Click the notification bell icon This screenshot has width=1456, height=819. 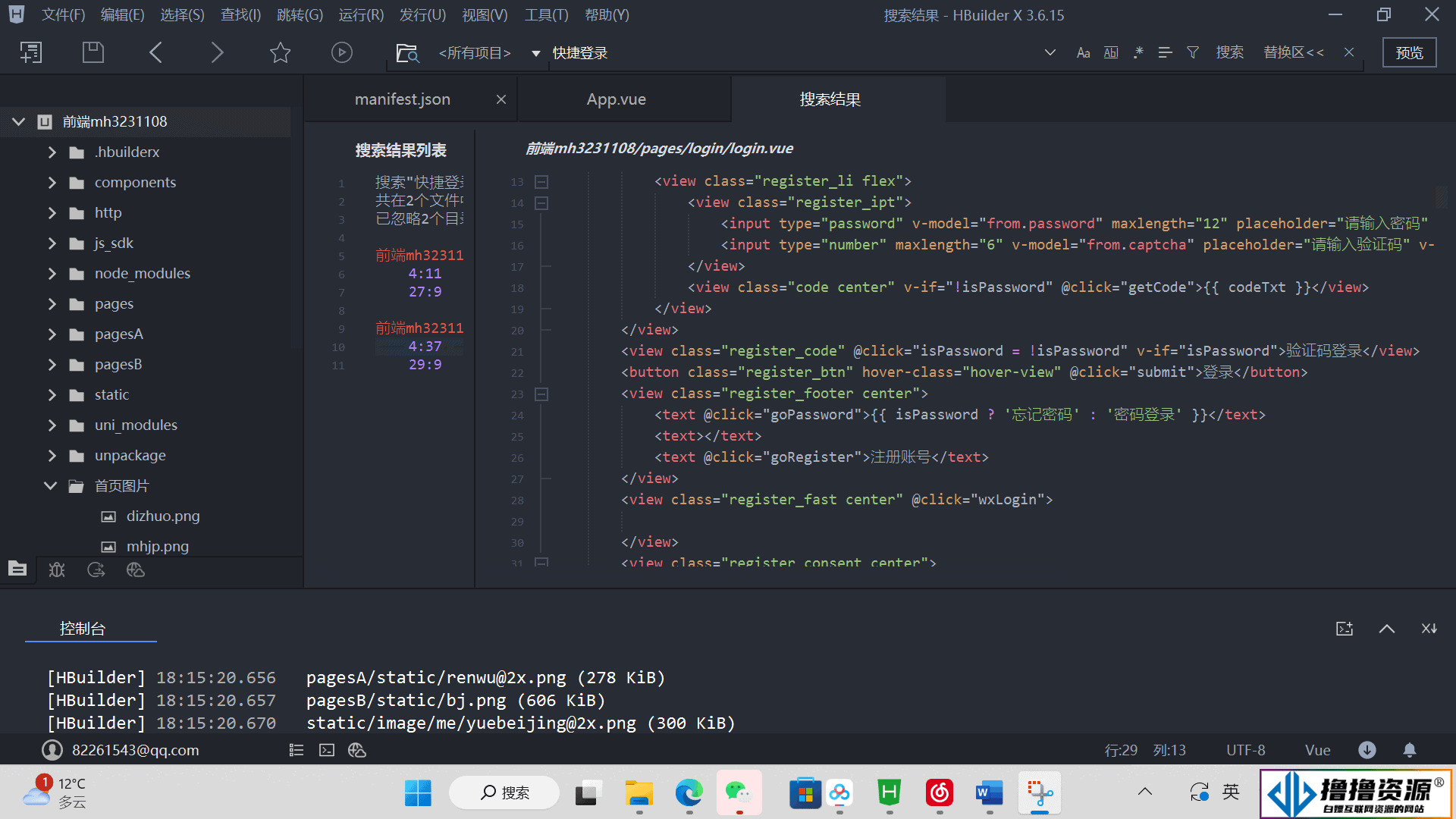pos(1410,750)
